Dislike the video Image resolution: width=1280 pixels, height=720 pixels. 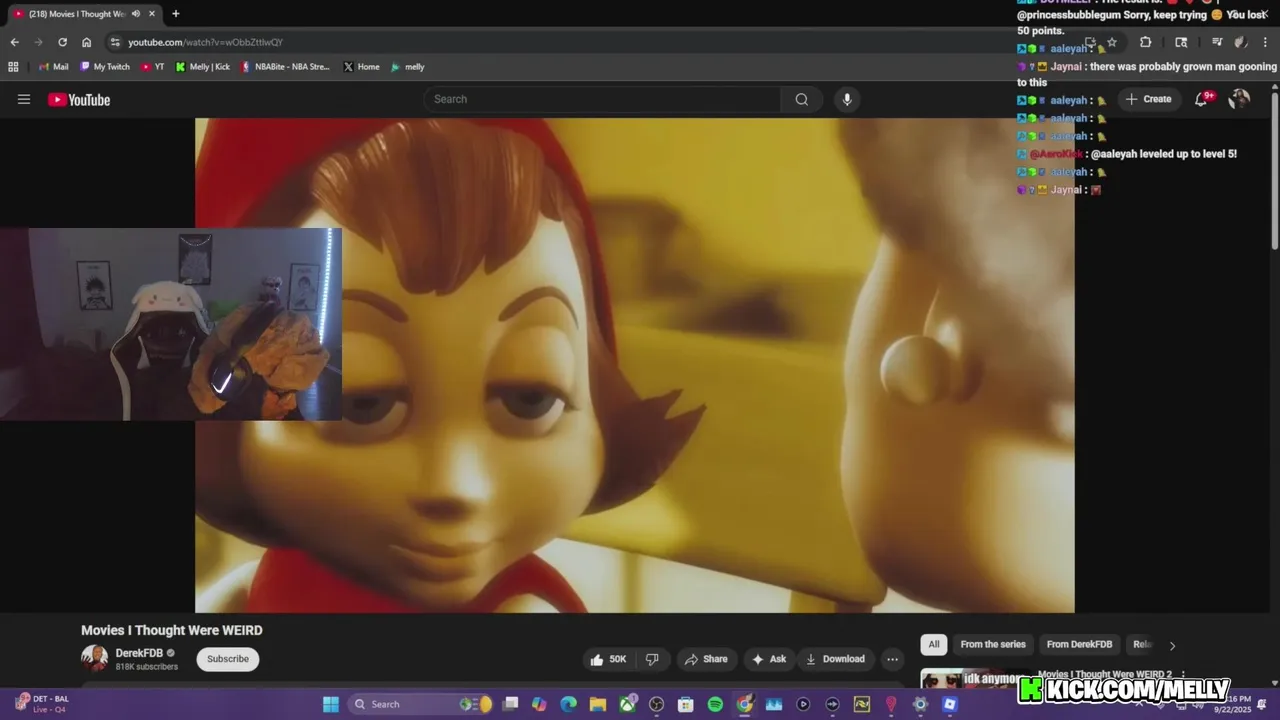coord(652,659)
